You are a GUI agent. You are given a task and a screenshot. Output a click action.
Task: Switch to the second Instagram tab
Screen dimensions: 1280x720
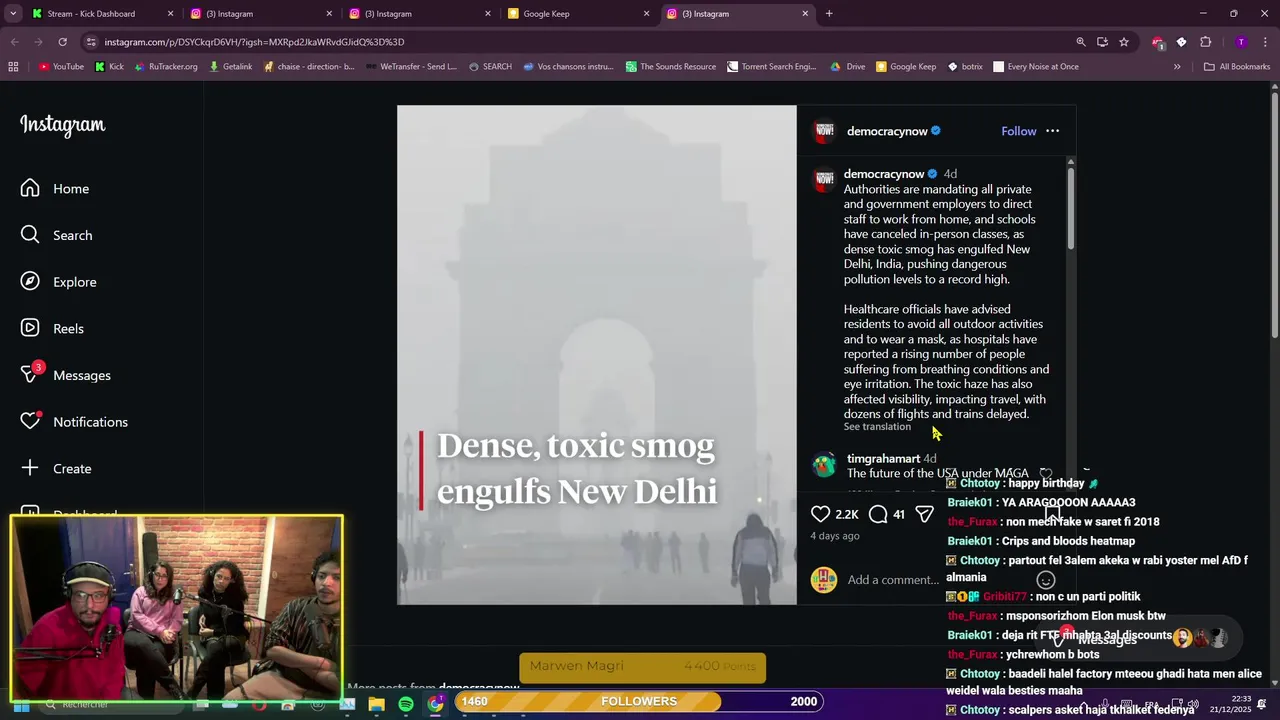(421, 14)
